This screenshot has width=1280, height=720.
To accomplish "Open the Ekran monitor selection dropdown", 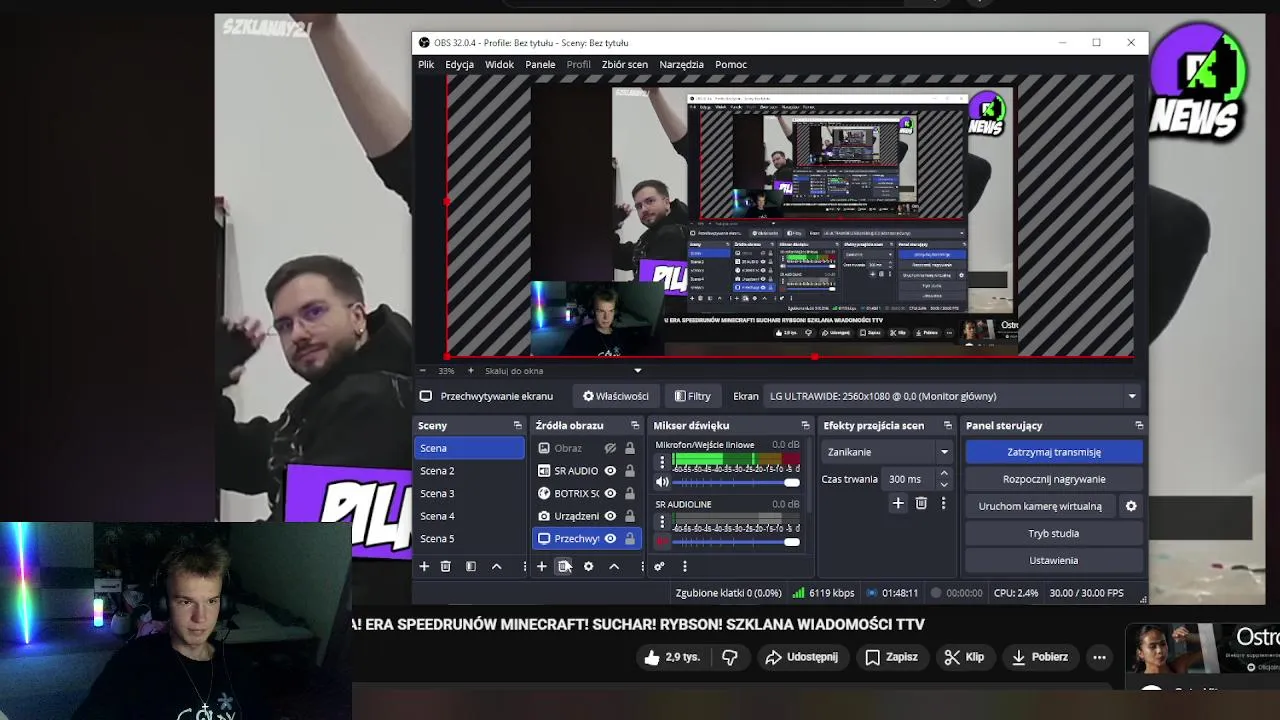I will point(953,396).
